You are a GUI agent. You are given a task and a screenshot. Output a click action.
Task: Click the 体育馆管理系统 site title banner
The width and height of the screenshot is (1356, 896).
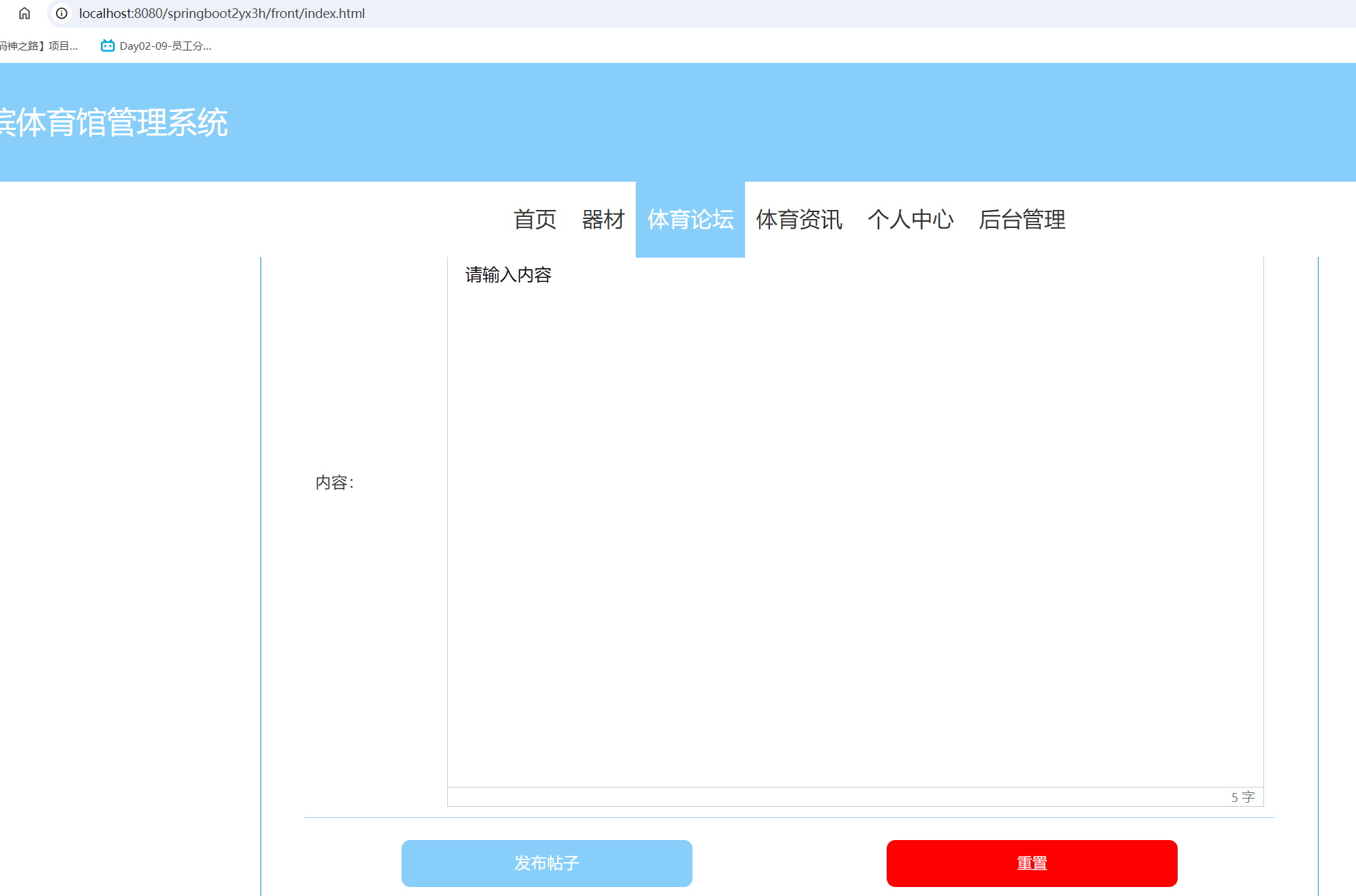click(x=114, y=124)
